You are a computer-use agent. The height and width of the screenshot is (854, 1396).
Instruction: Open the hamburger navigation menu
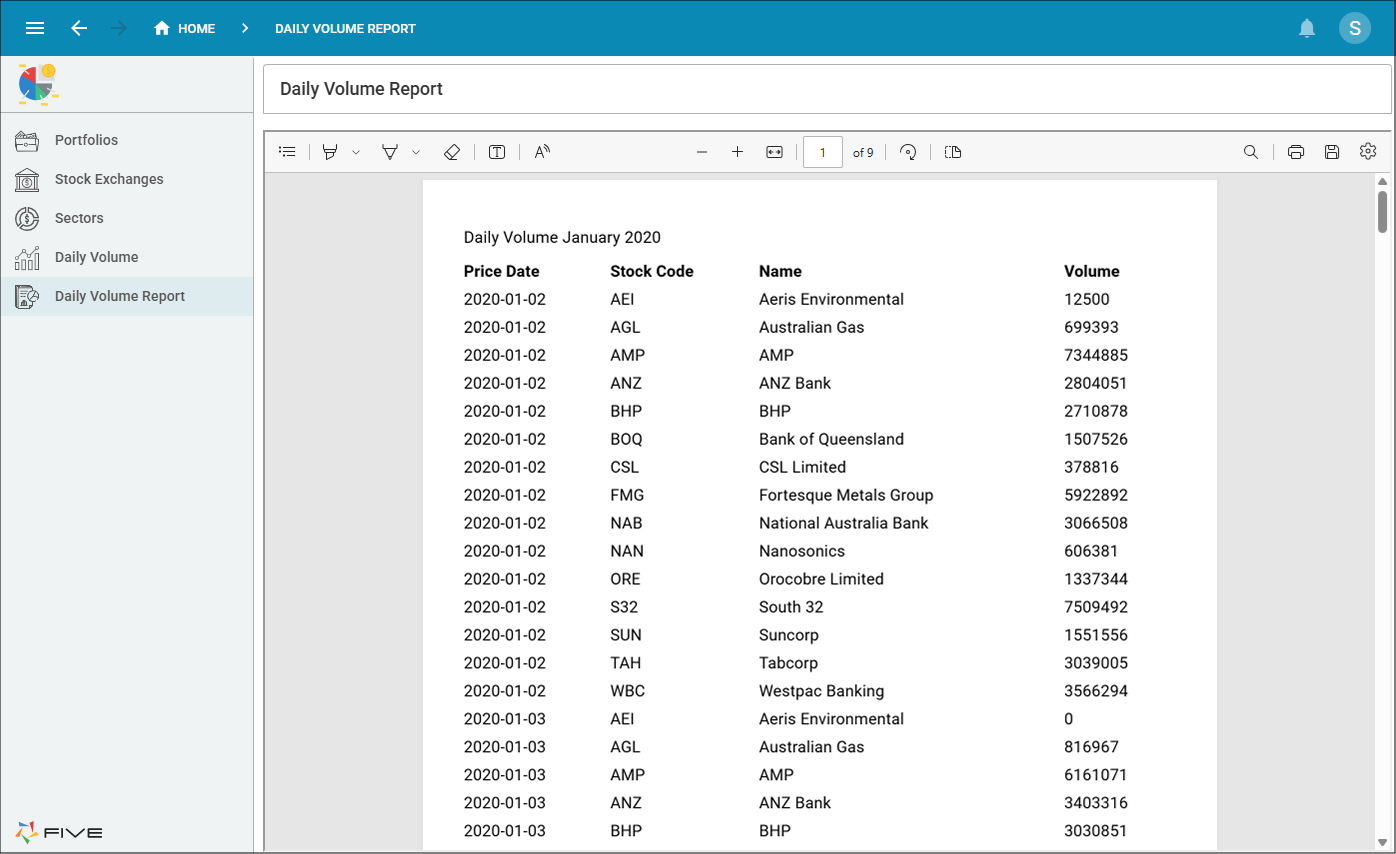pyautogui.click(x=35, y=28)
